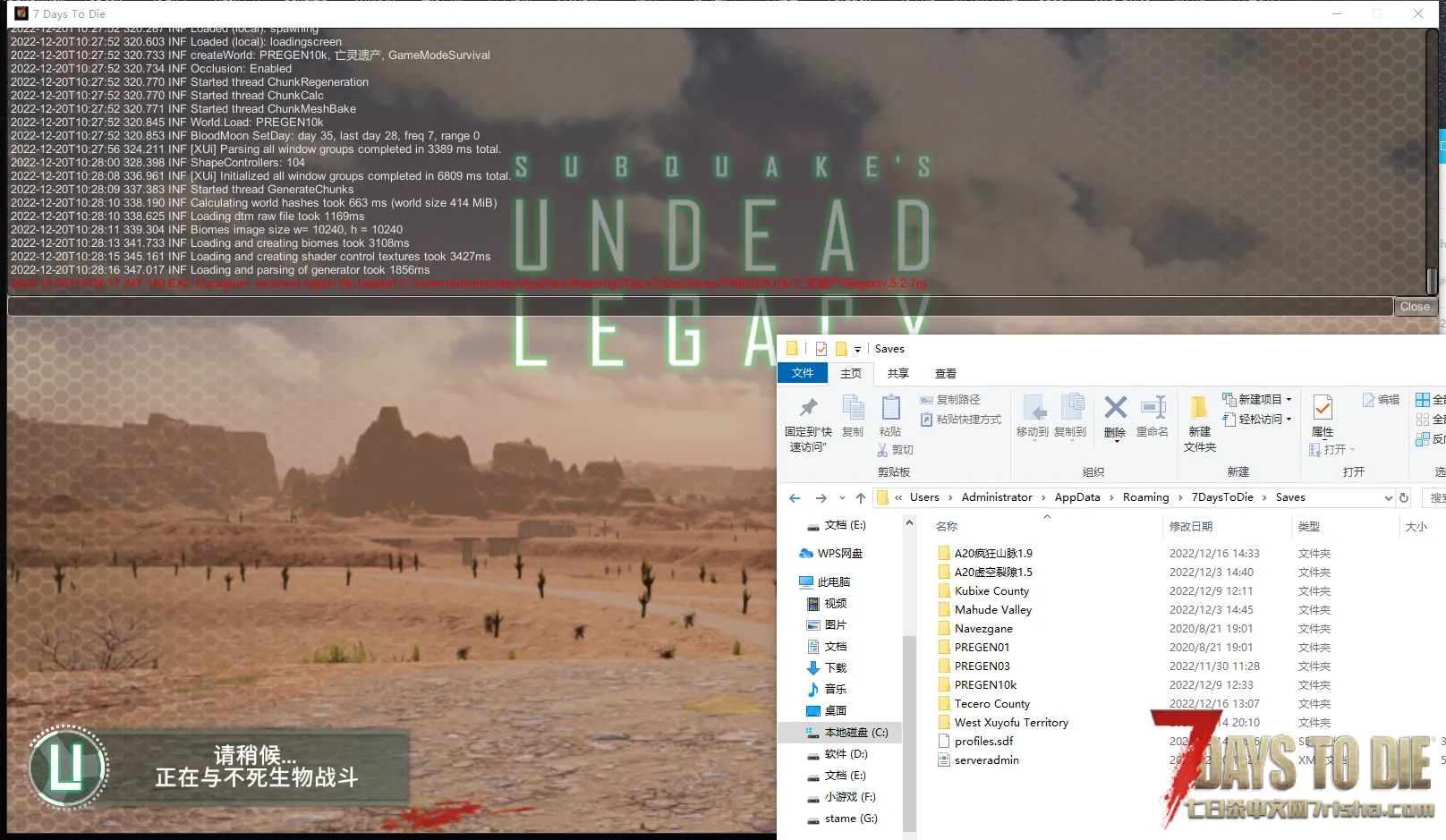The height and width of the screenshot is (840, 1446).
Task: Select the West Xuyofu Territory folder
Action: (x=1011, y=723)
